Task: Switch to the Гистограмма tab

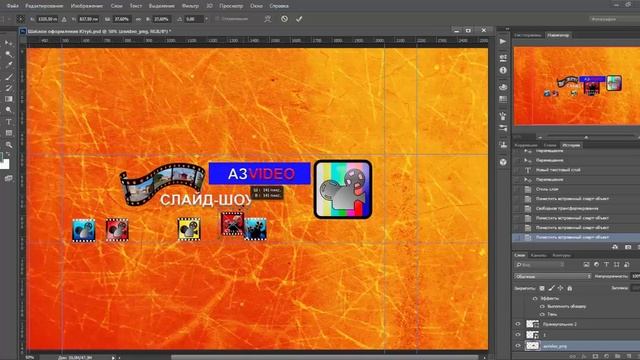Action: pos(528,36)
